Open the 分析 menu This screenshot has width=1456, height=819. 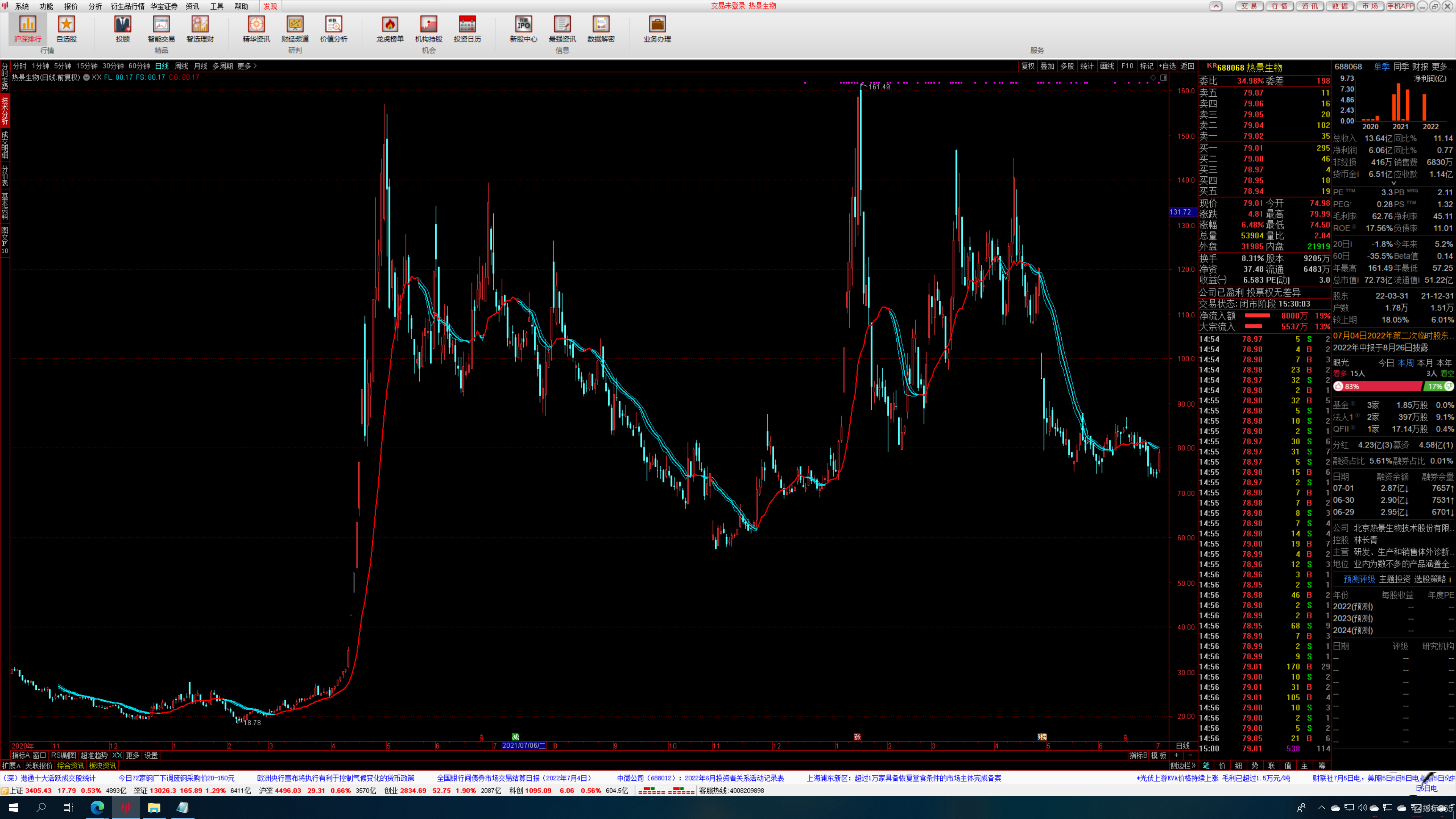click(95, 6)
